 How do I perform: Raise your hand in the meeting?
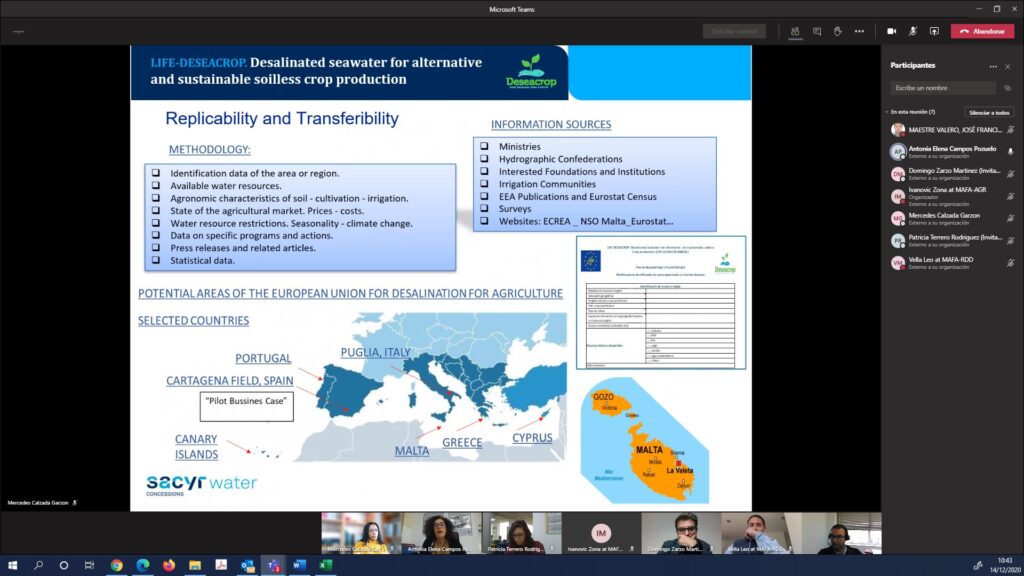click(x=837, y=31)
